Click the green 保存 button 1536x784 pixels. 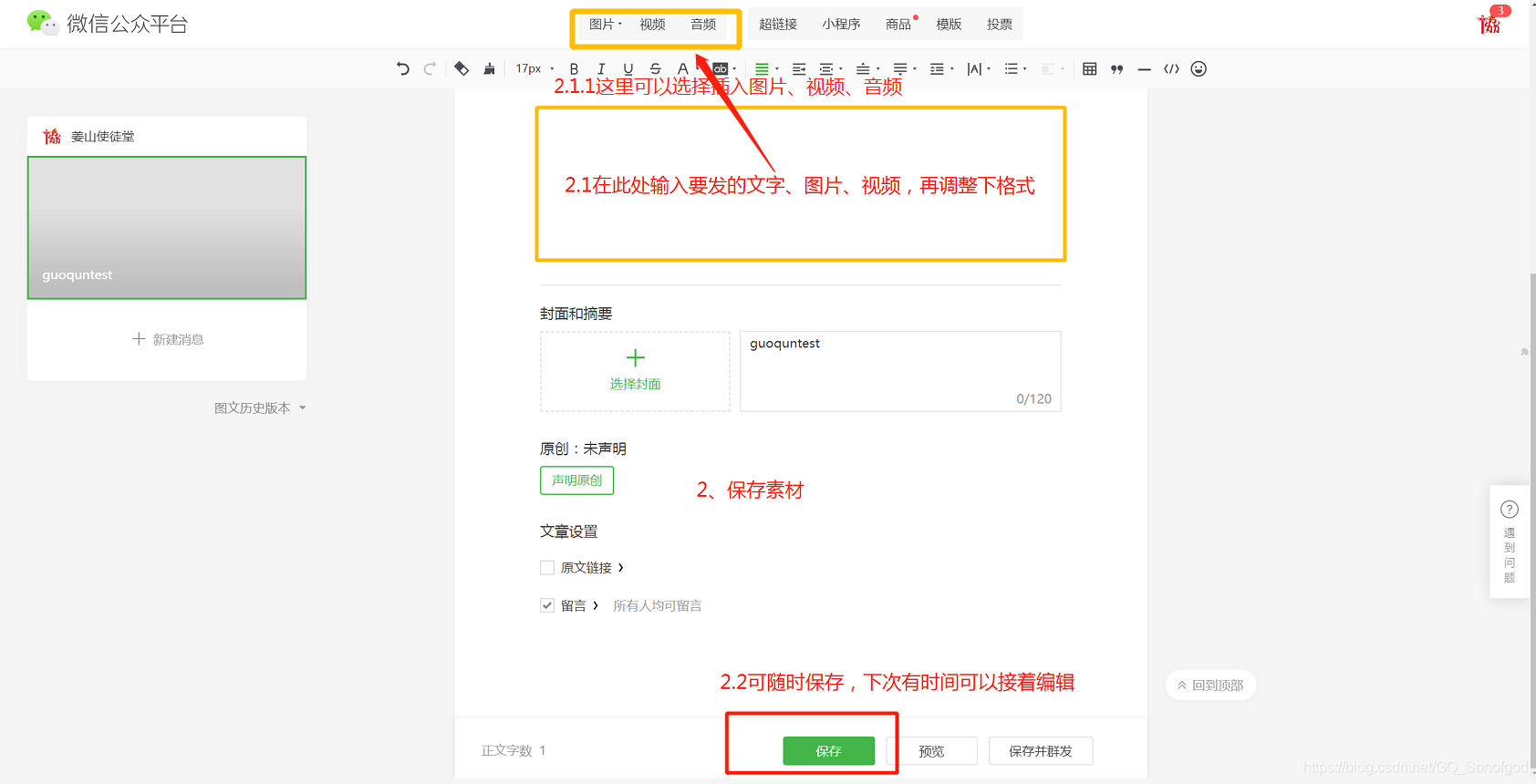coord(828,750)
